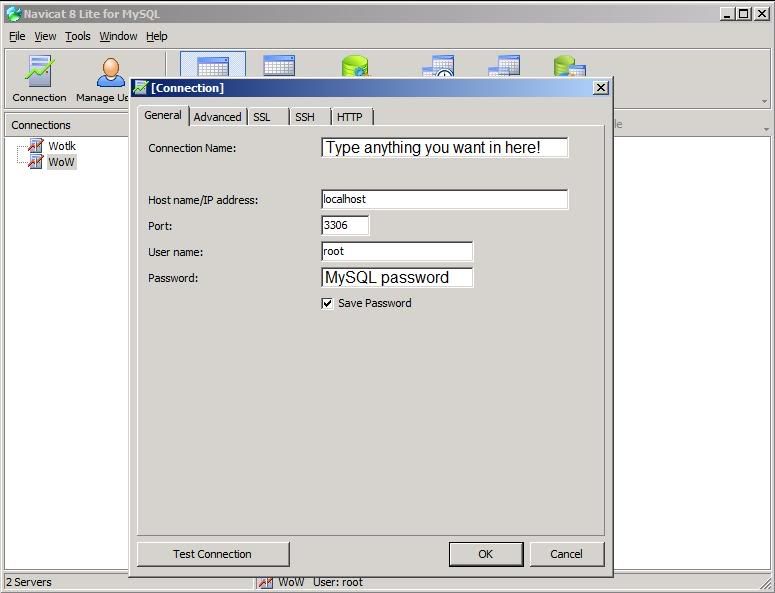This screenshot has height=593, width=775.
Task: Select the WoW connection name in tree
Action: (x=61, y=162)
